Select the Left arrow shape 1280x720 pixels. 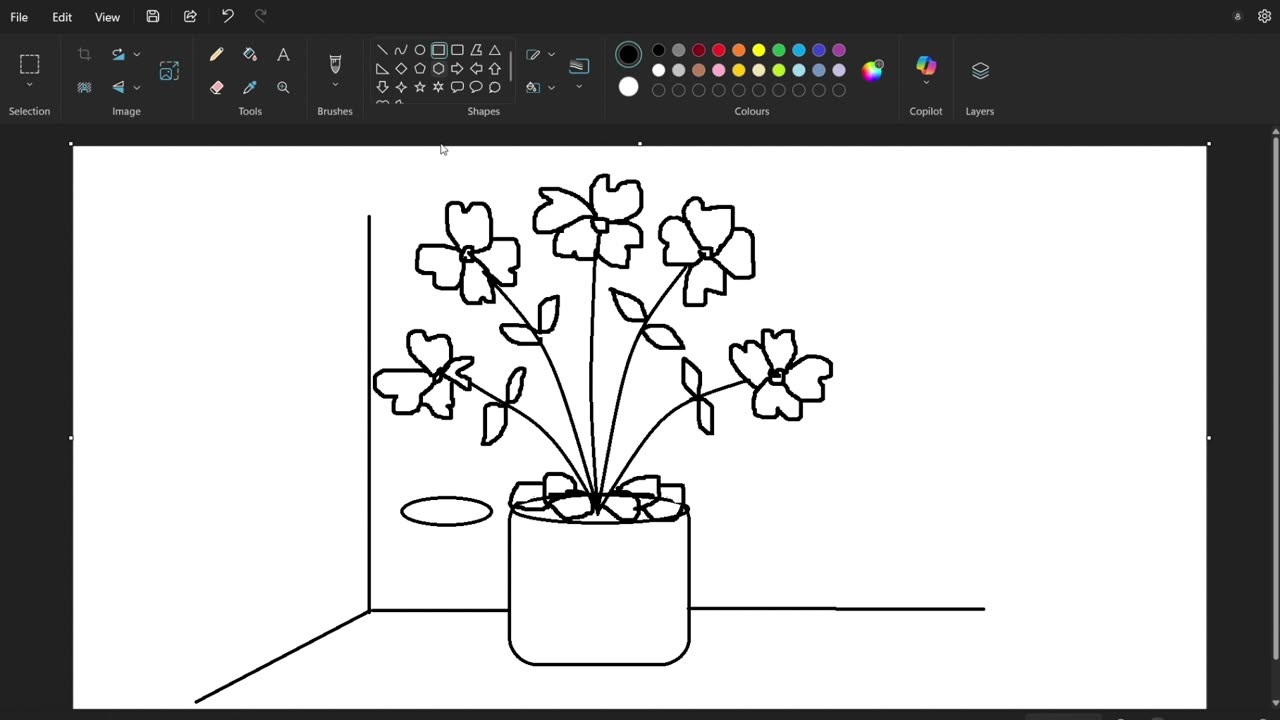point(476,69)
